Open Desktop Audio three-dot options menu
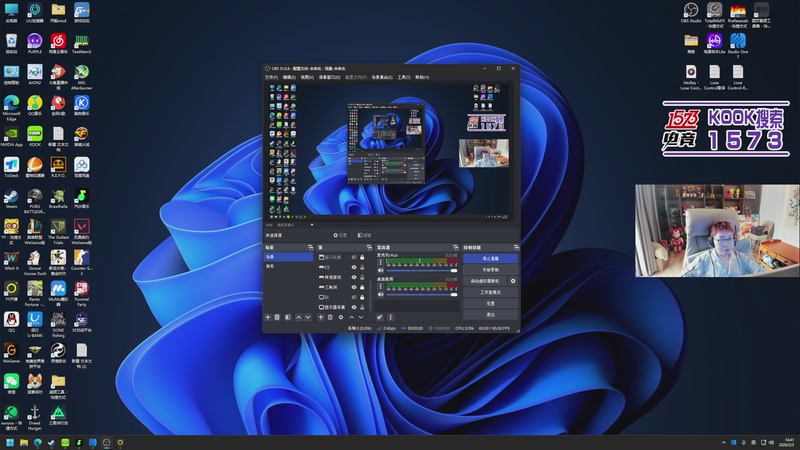 click(381, 286)
